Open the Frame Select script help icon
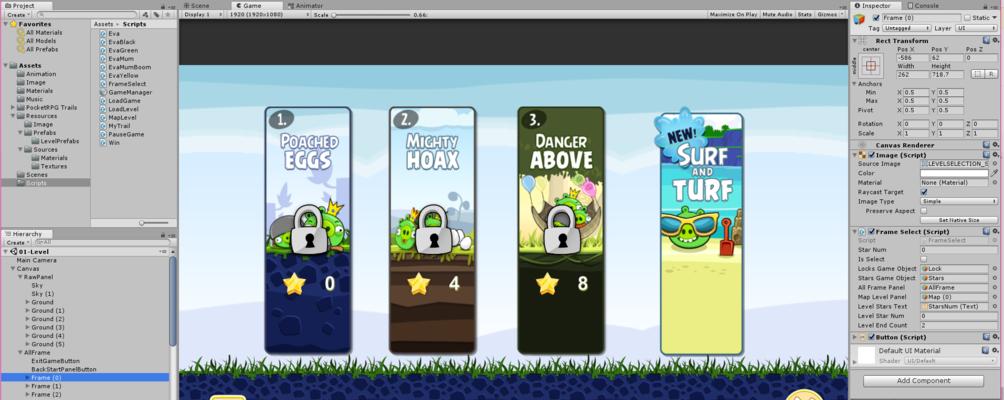This screenshot has width=1004, height=400. (986, 232)
